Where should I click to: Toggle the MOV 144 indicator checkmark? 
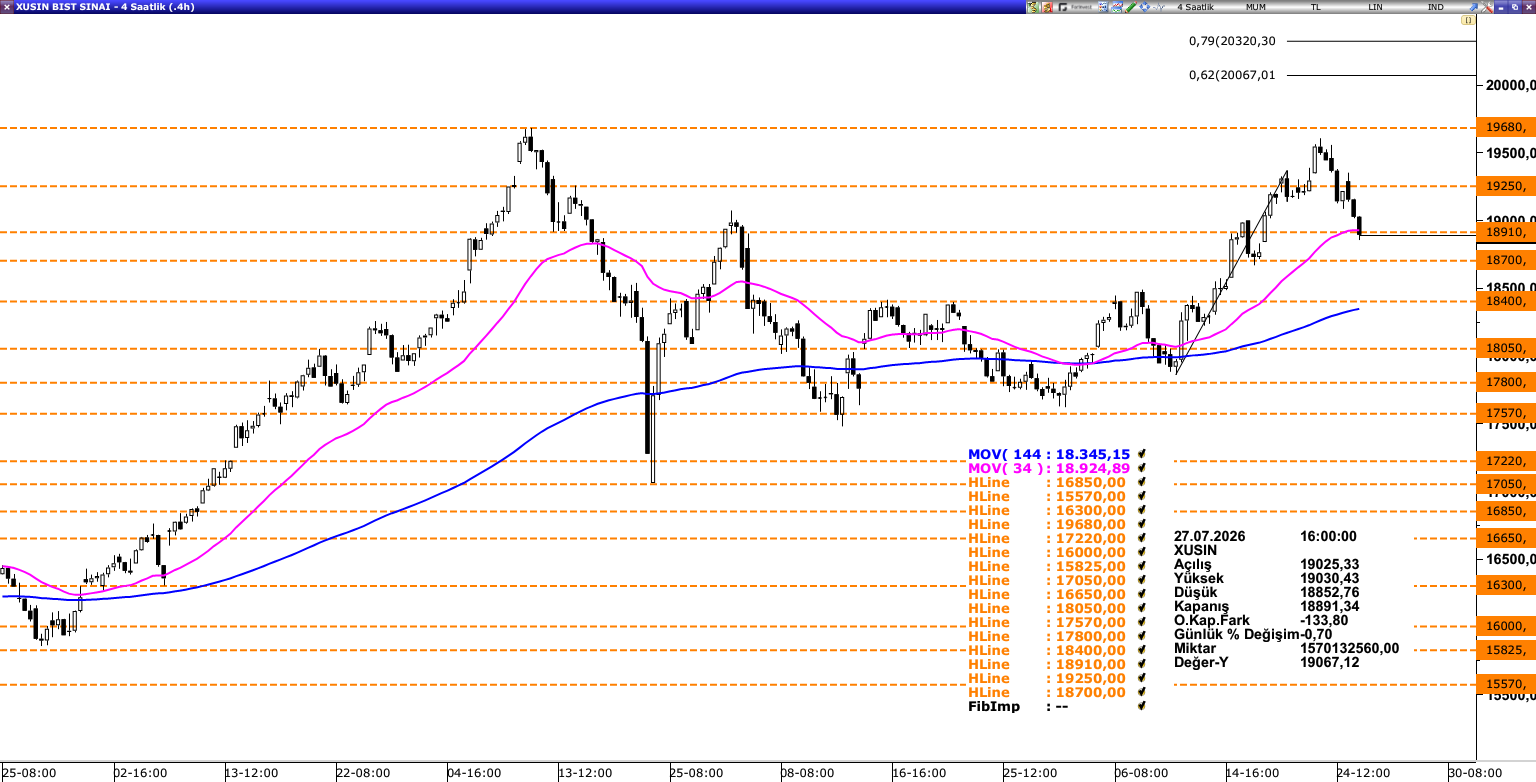click(x=1142, y=454)
